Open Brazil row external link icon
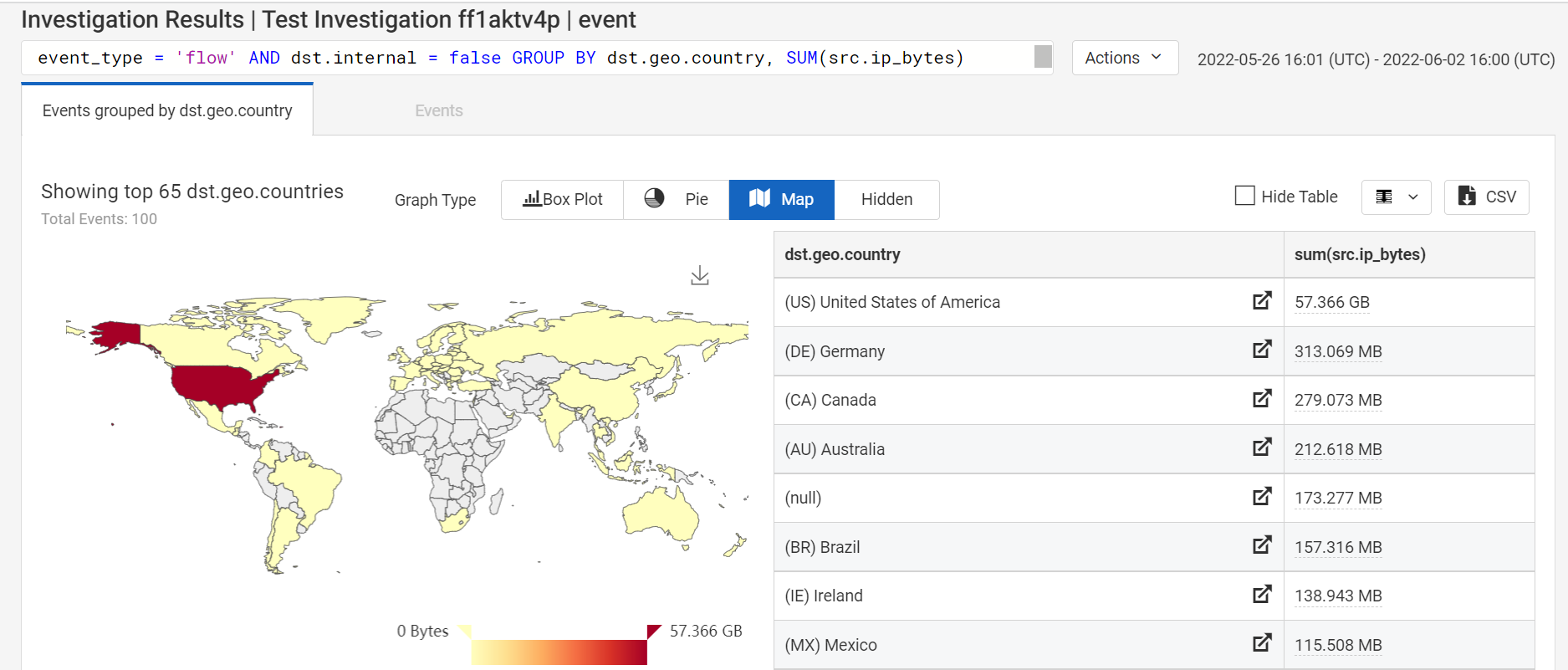The height and width of the screenshot is (670, 1568). pos(1262,545)
